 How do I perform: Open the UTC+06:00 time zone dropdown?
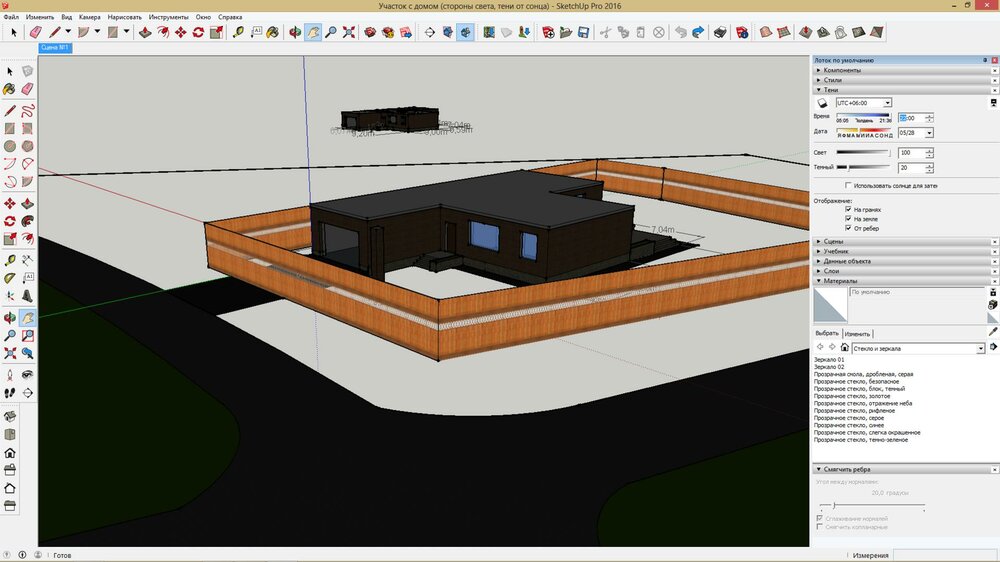click(x=888, y=103)
